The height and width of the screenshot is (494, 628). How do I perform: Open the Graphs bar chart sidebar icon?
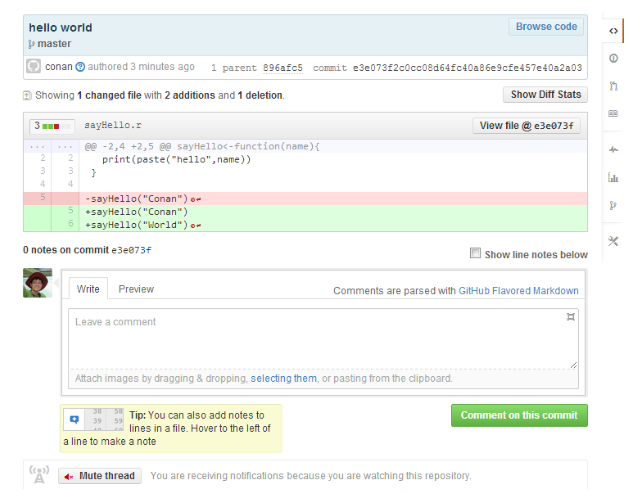pyautogui.click(x=613, y=178)
